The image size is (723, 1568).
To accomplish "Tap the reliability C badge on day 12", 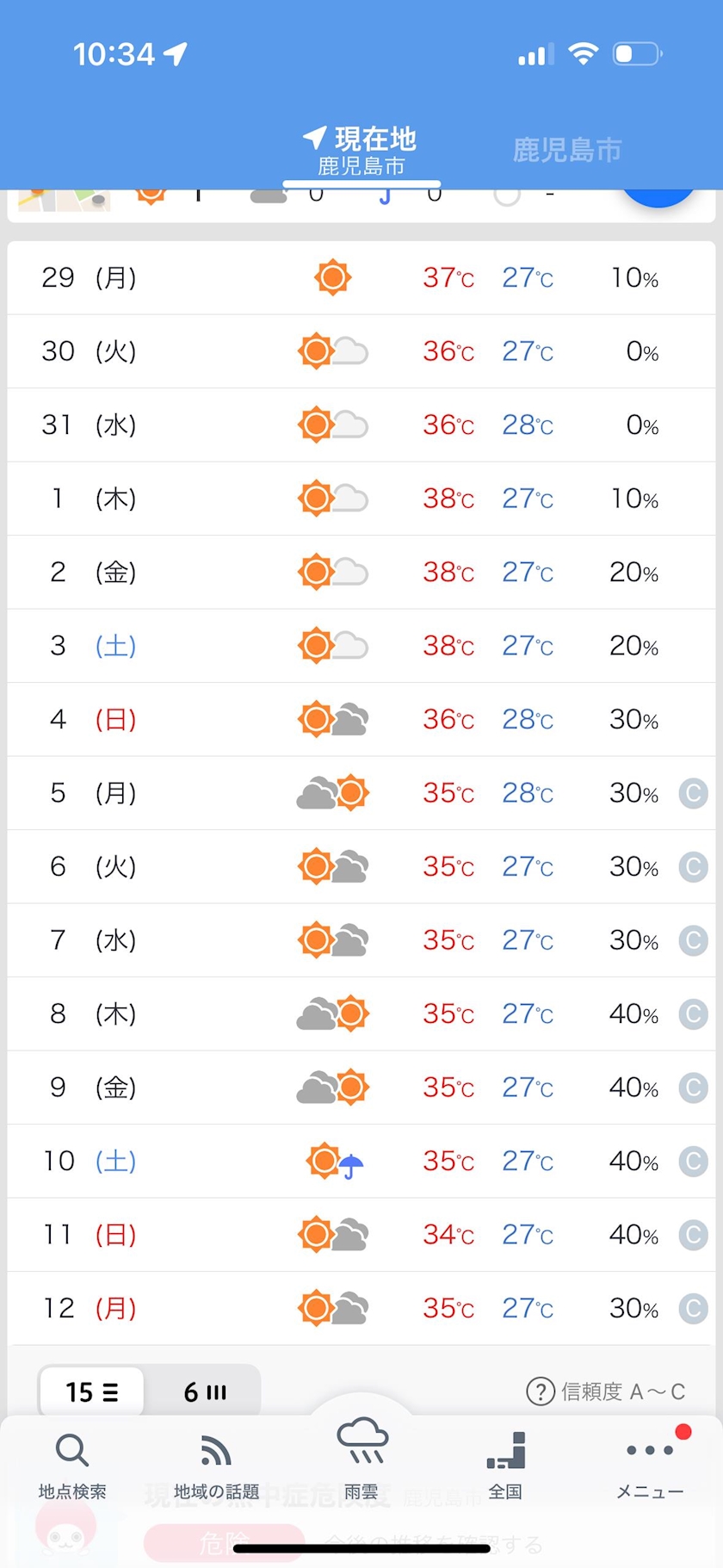I will (693, 1308).
